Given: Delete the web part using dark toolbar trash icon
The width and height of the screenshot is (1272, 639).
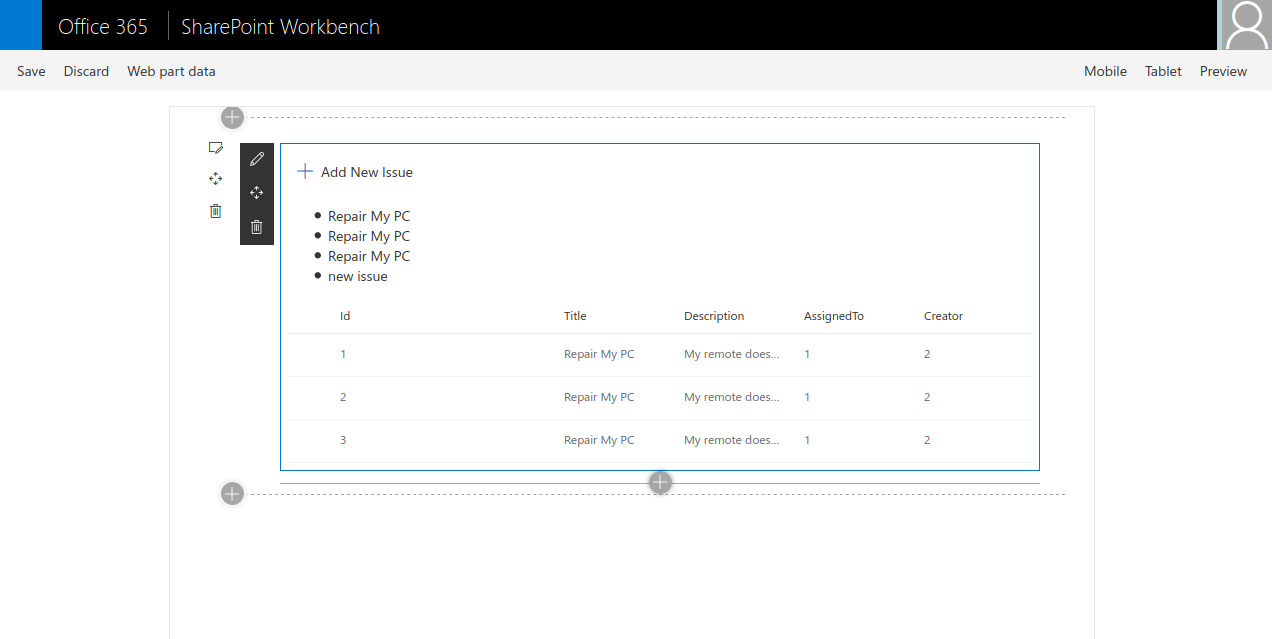Looking at the screenshot, I should [x=257, y=227].
